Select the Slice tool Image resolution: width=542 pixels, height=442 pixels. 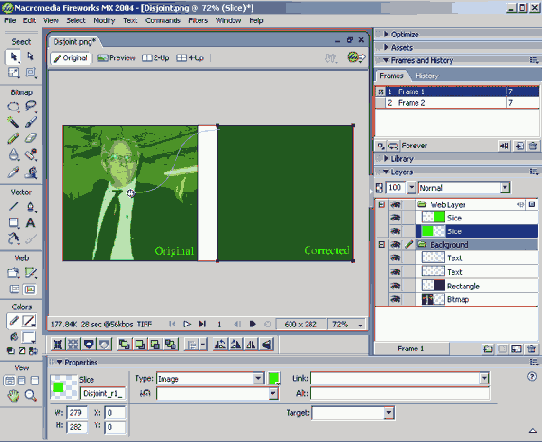[31, 273]
